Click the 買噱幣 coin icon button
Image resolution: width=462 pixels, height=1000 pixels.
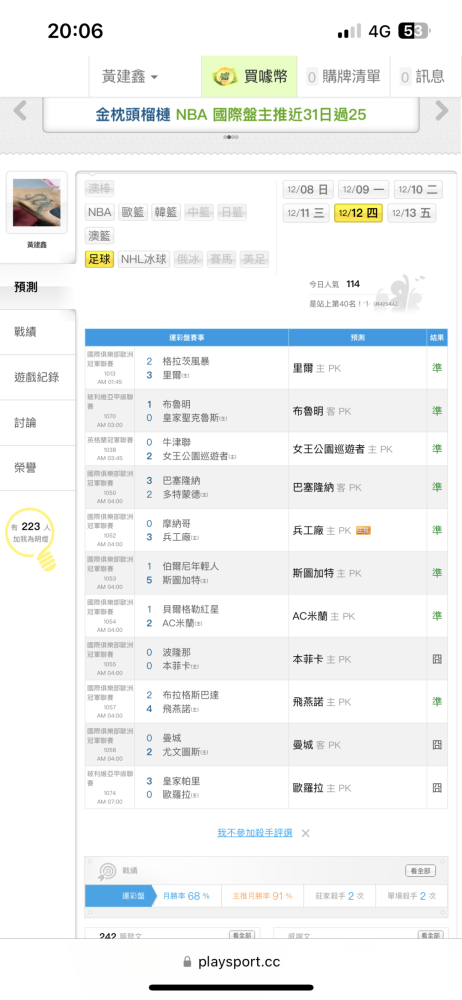250,77
